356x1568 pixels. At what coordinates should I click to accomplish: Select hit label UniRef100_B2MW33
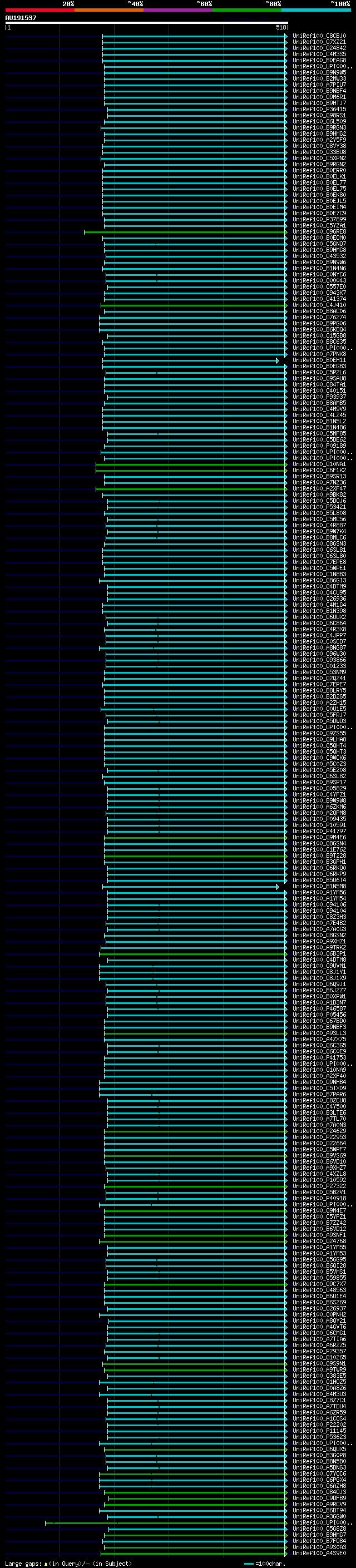point(319,78)
